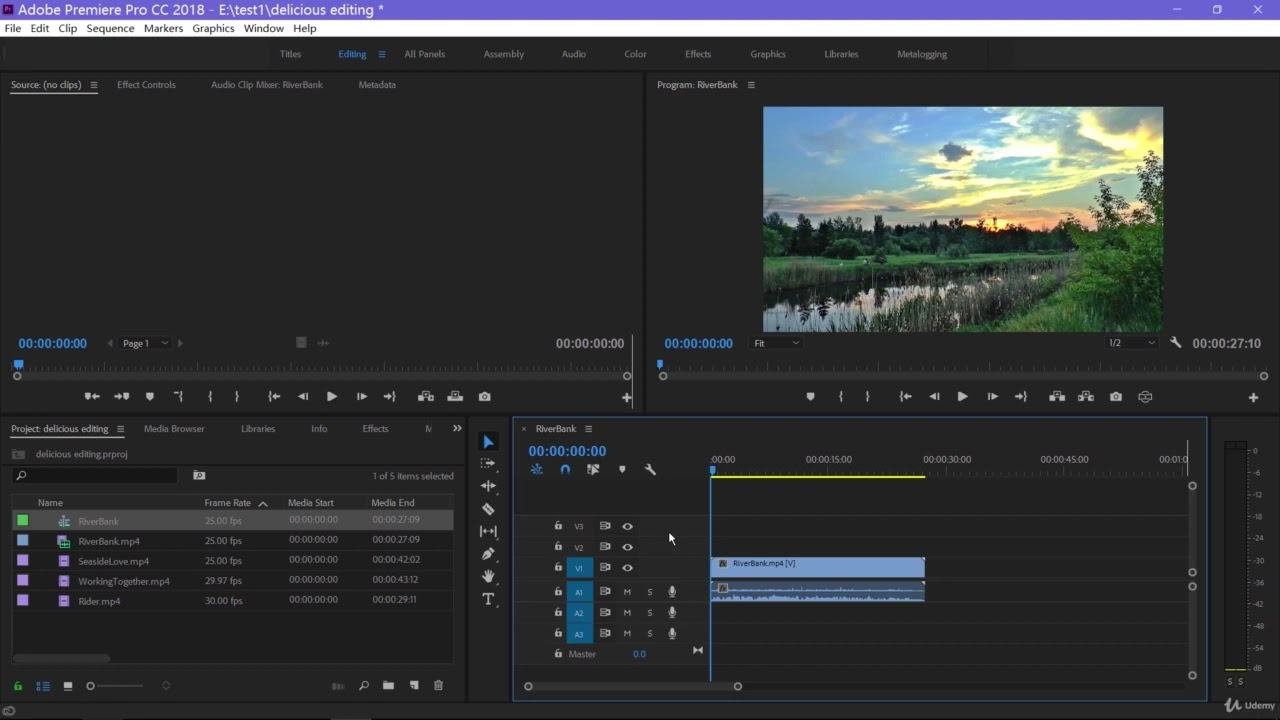Switch to Audio workspace
The height and width of the screenshot is (720, 1280).
[x=574, y=54]
